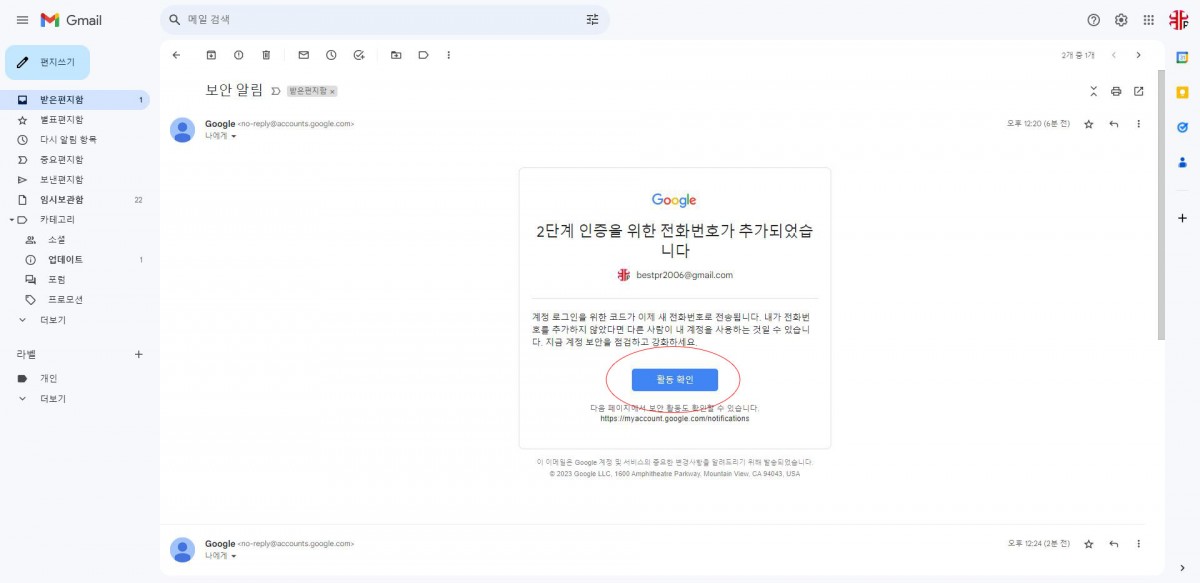Viewport: 1200px width, 583px height.
Task: Delete this email using the trash icon
Action: pos(266,55)
